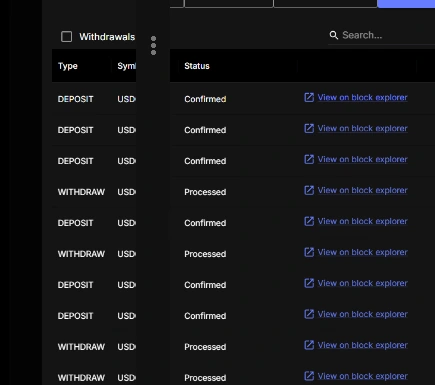Select Processed status in the first WITHDRAW row

coord(205,192)
